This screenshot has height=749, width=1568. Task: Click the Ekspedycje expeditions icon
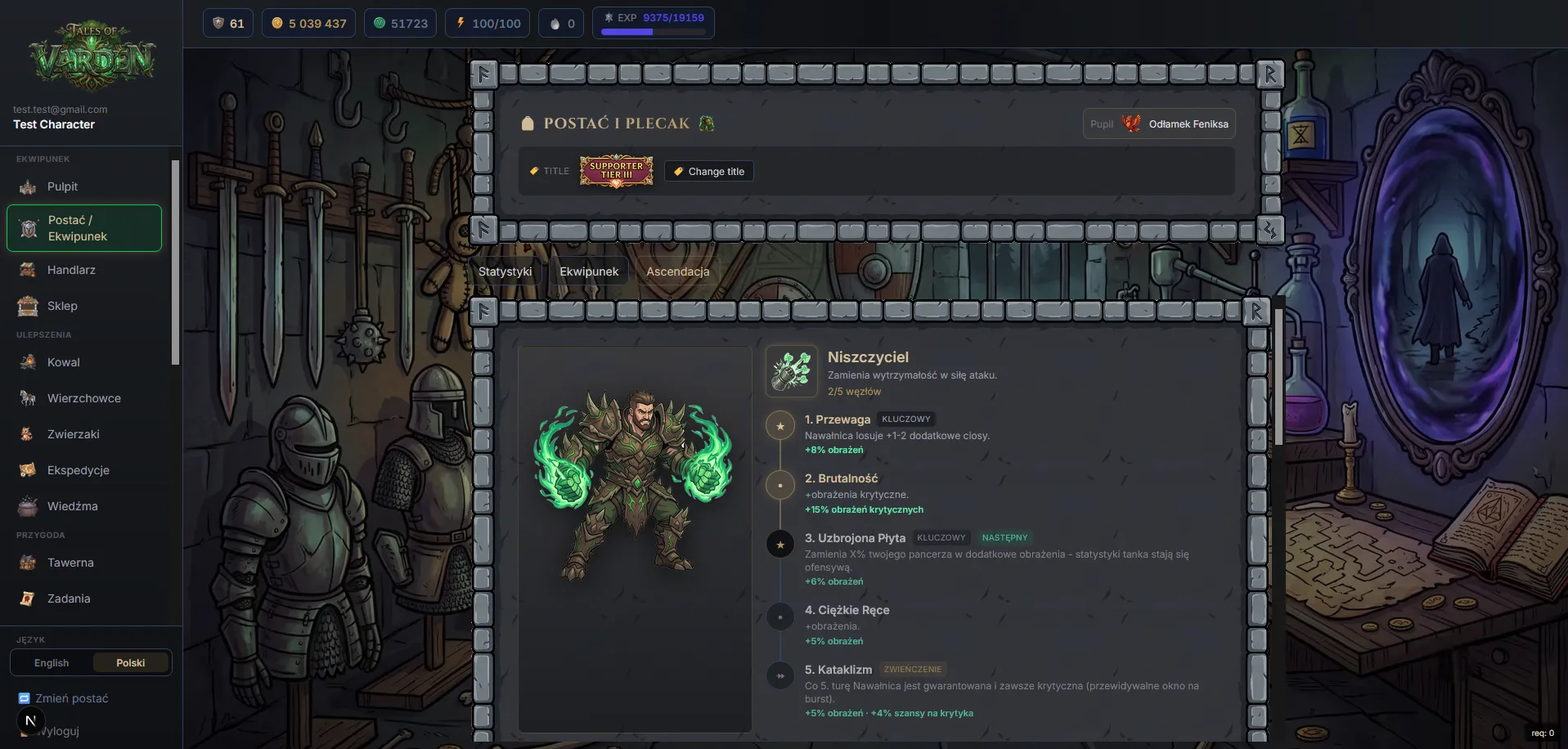28,470
